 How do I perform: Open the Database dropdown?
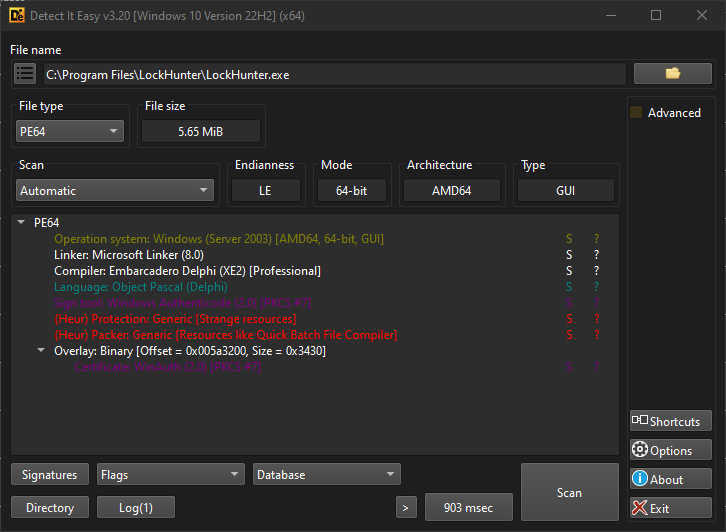326,475
